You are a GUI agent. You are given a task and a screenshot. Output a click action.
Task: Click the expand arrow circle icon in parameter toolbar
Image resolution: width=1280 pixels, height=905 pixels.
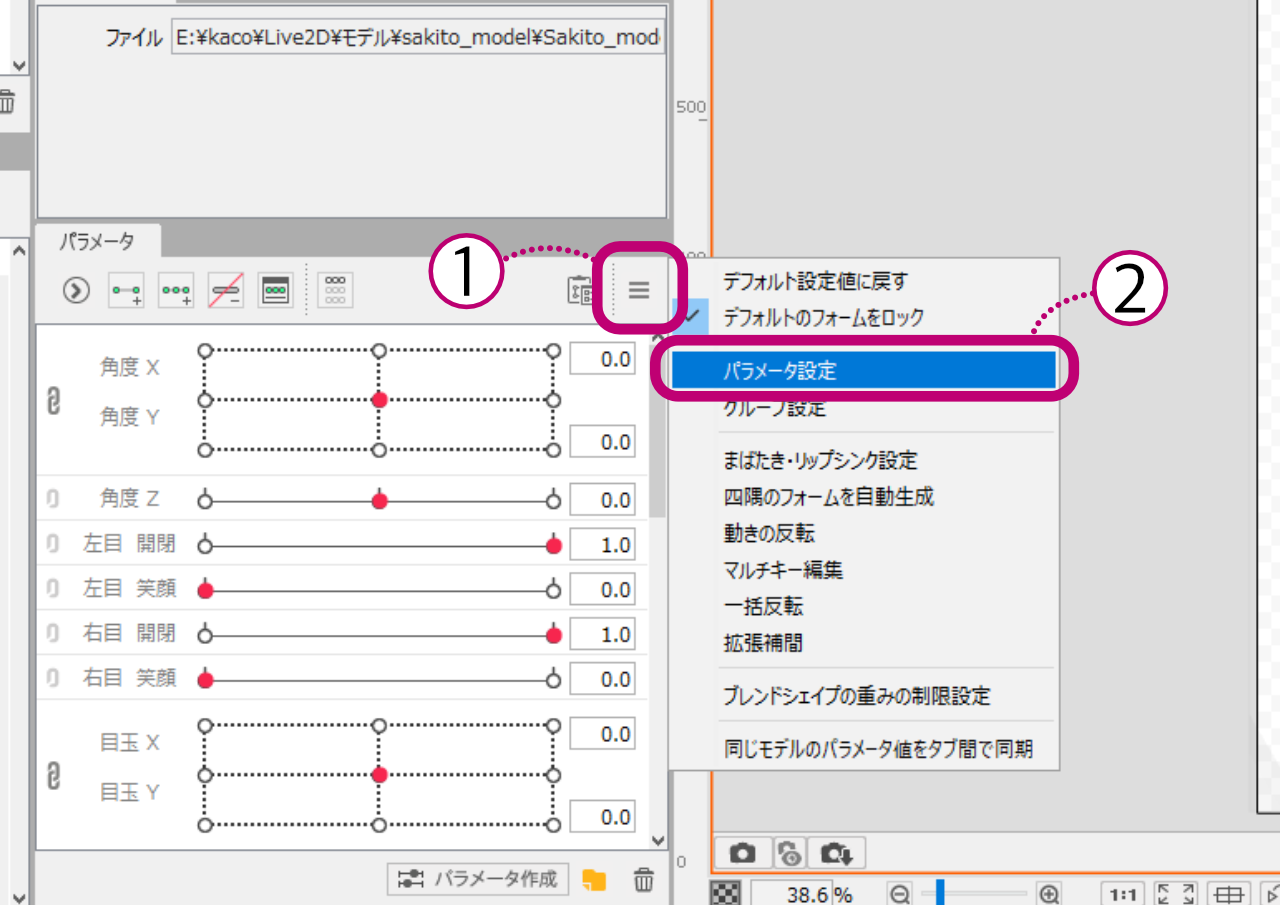76,290
